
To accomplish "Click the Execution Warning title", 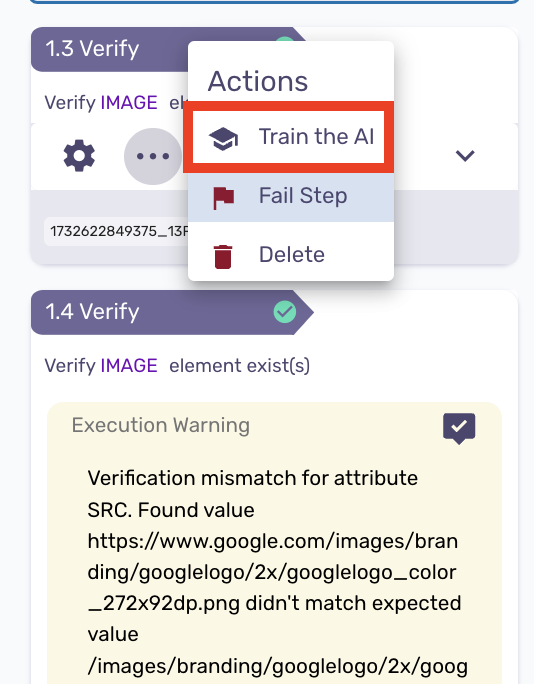I will pyautogui.click(x=161, y=425).
